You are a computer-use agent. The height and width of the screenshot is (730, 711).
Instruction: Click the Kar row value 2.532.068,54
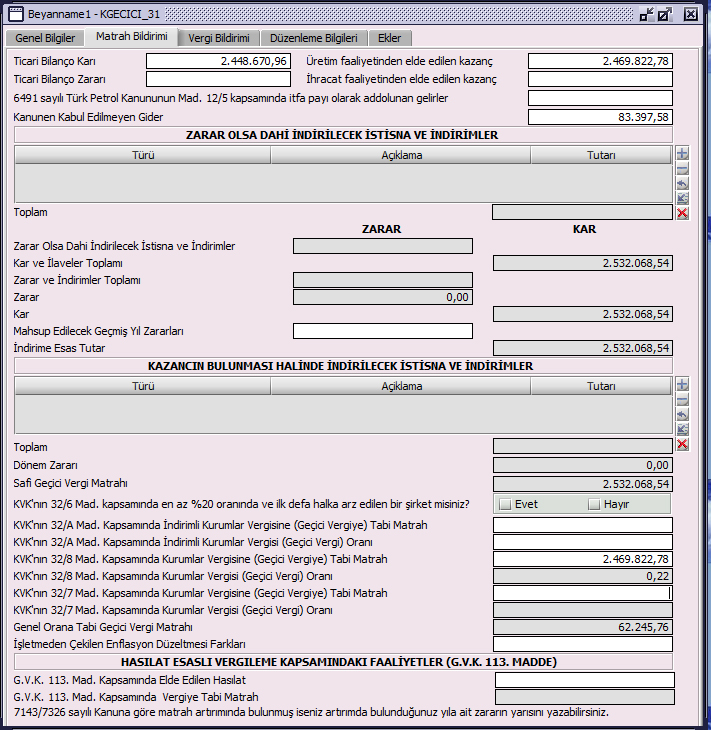(x=583, y=314)
